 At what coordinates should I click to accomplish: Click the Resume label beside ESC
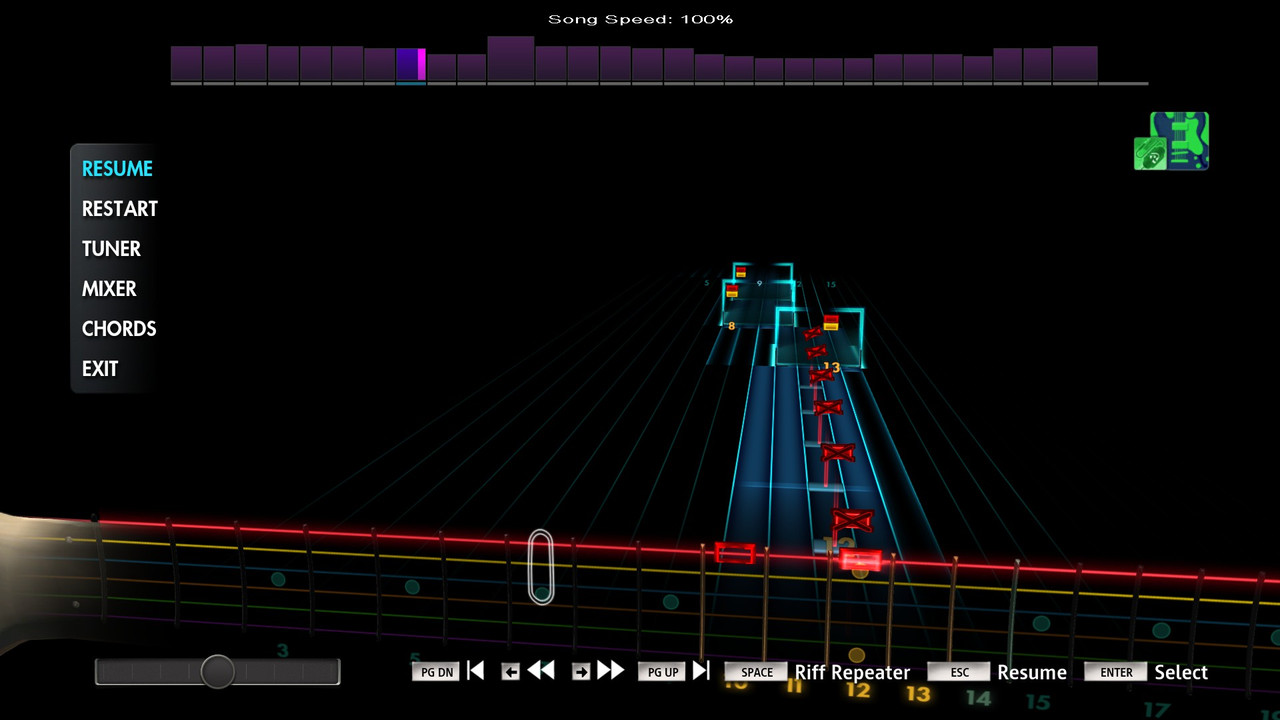point(1032,672)
